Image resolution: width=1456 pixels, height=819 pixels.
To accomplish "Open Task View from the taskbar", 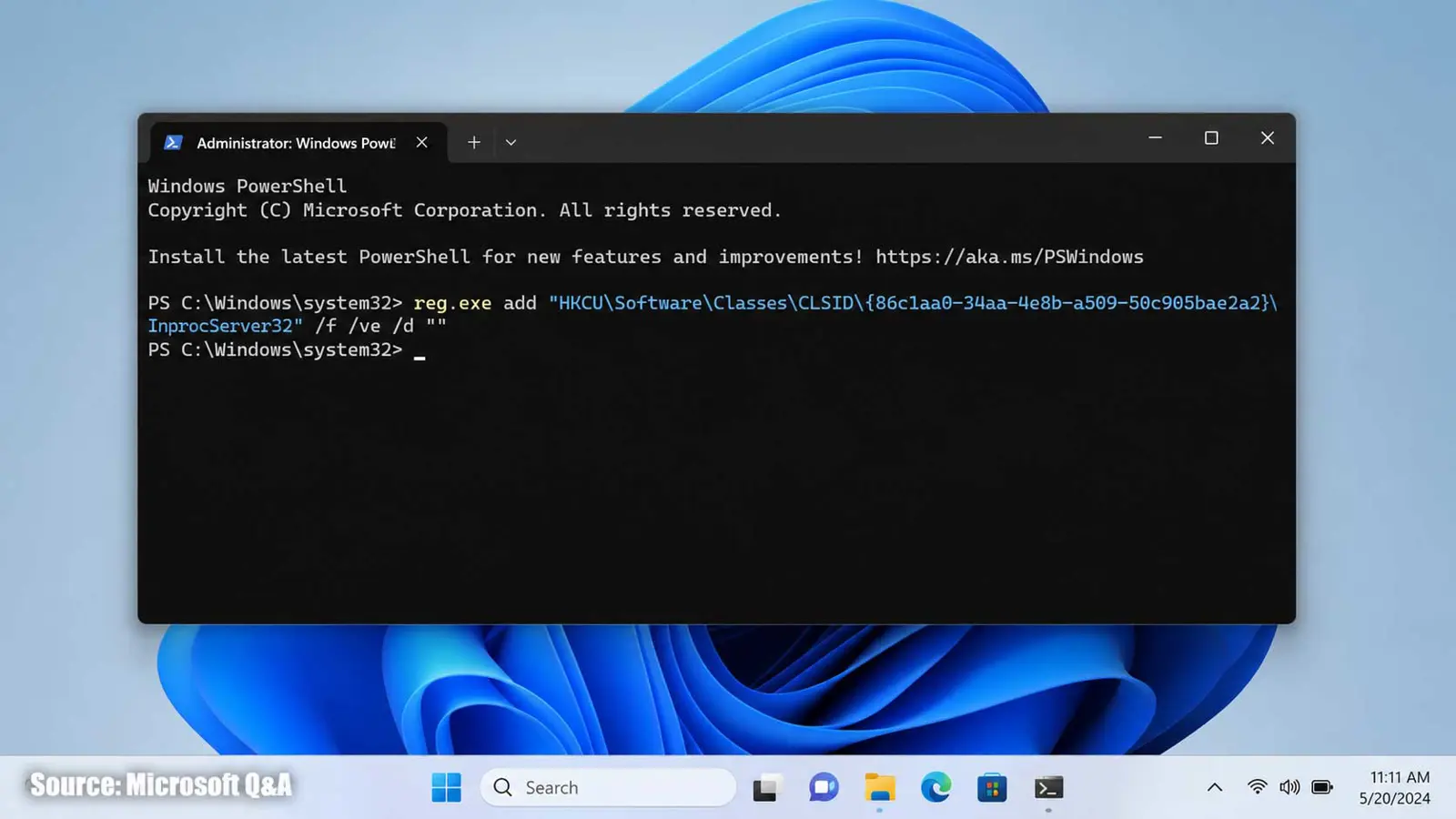I will tap(767, 787).
